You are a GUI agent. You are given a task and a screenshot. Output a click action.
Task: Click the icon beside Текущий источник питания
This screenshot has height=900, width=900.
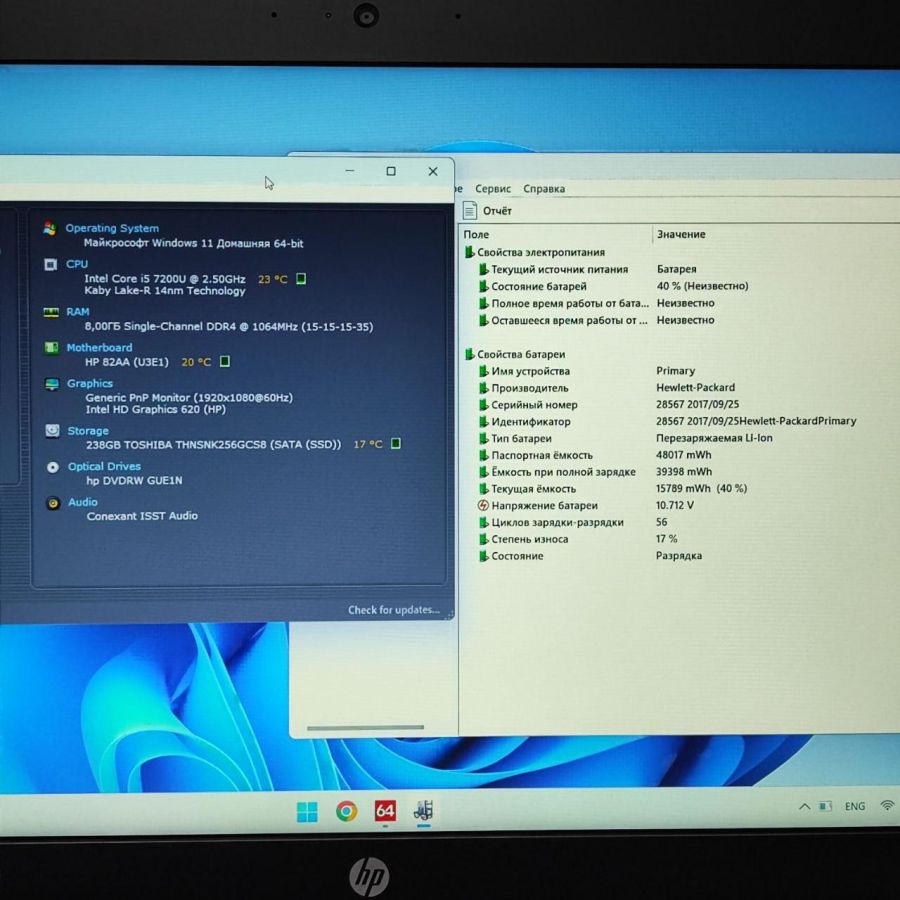483,269
